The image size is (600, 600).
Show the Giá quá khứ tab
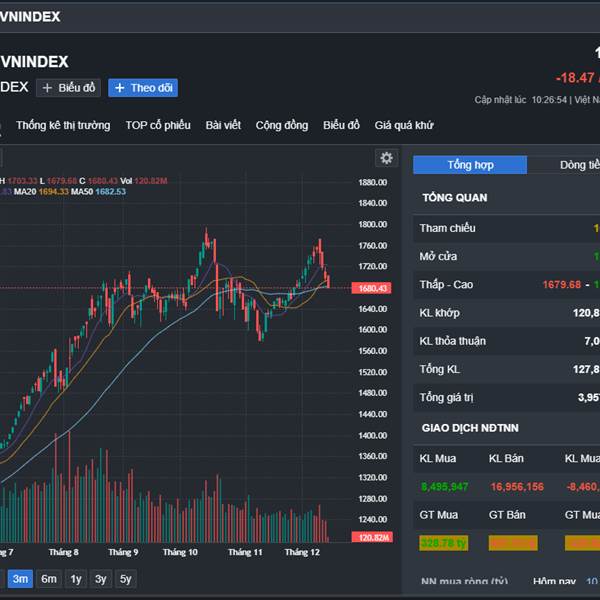(404, 125)
